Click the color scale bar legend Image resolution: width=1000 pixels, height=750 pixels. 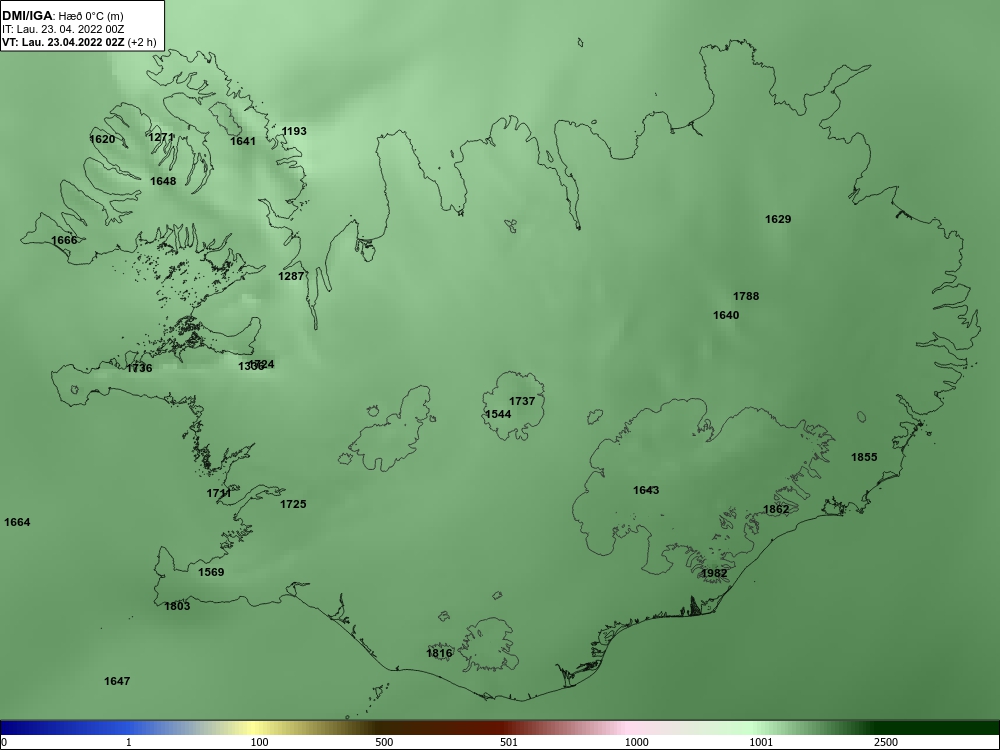tap(500, 728)
